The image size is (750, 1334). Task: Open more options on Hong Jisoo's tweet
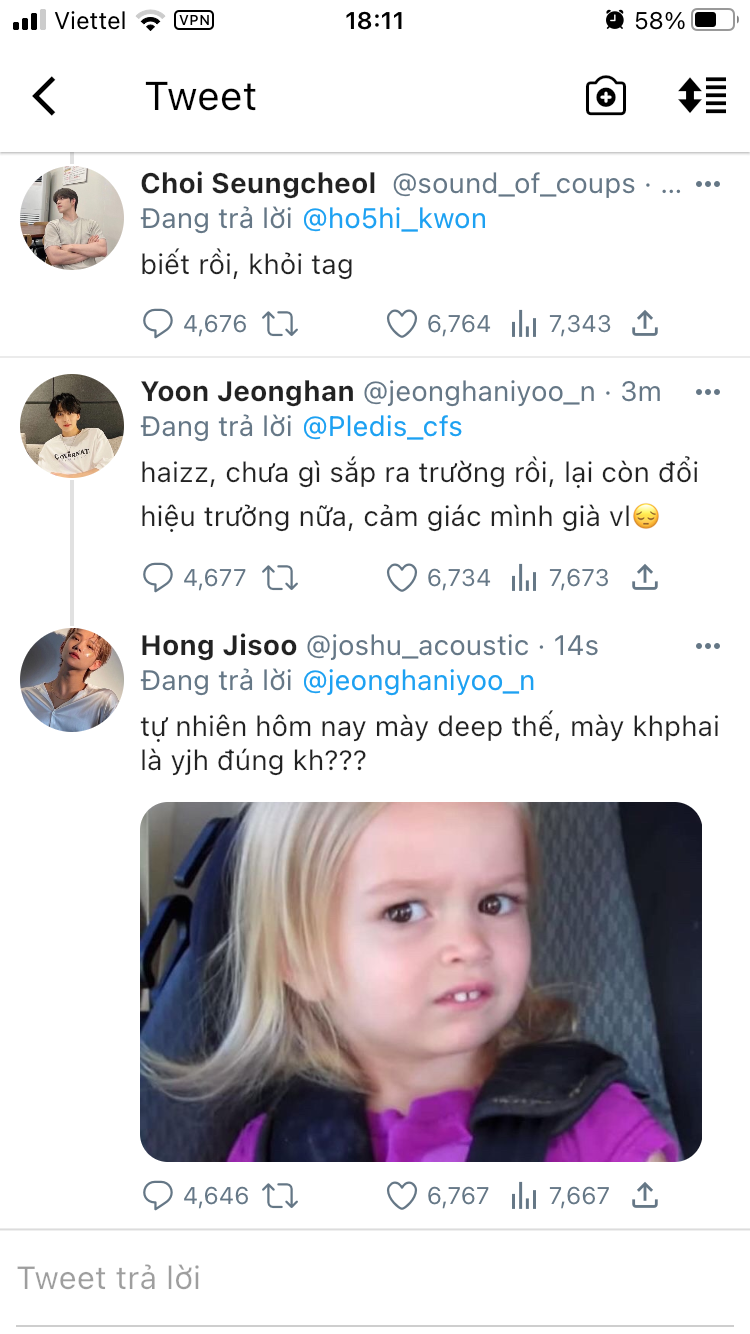coord(707,647)
